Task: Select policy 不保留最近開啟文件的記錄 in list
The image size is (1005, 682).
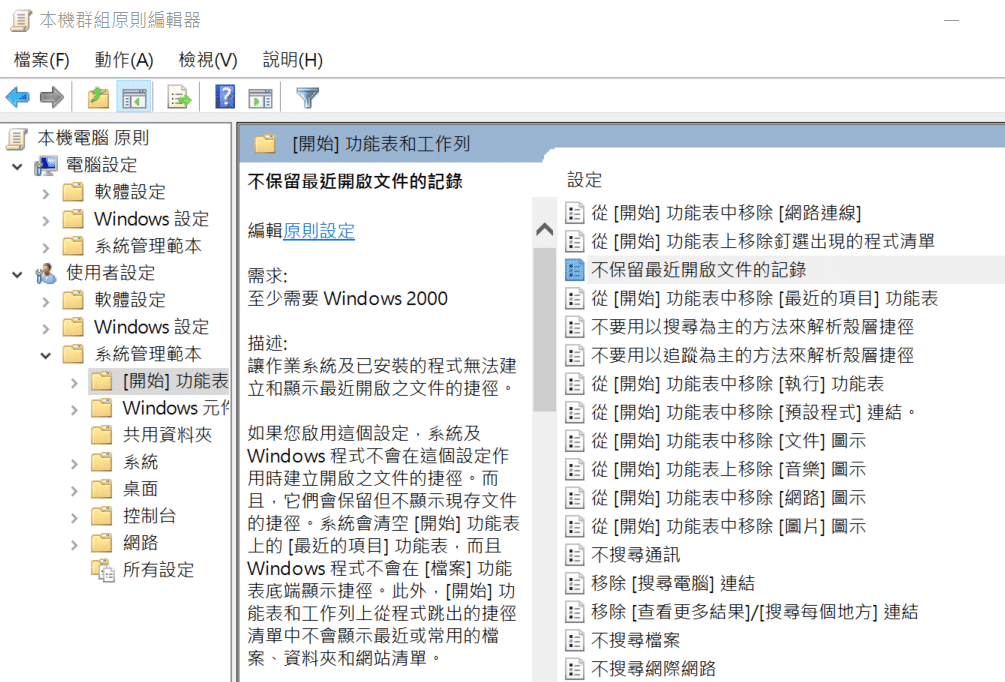Action: click(698, 270)
